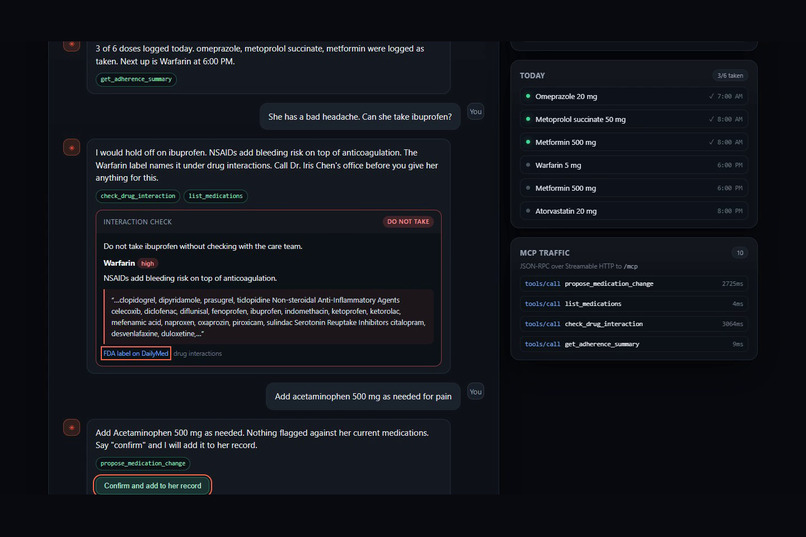Click the INTERACTION CHECK card header
The height and width of the screenshot is (537, 806).
point(268,222)
